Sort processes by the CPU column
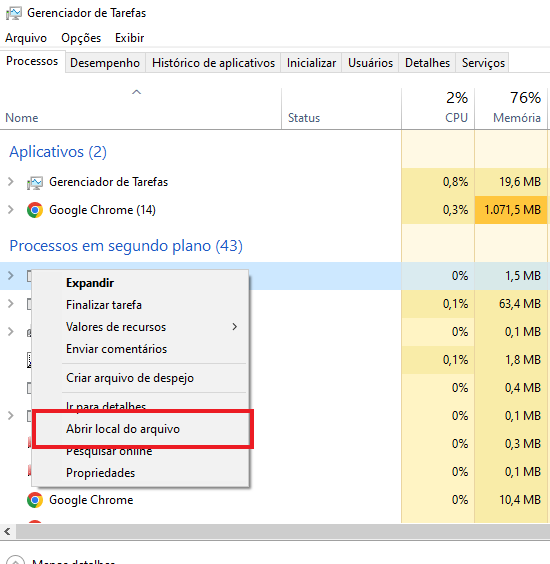550x564 pixels. [x=438, y=108]
